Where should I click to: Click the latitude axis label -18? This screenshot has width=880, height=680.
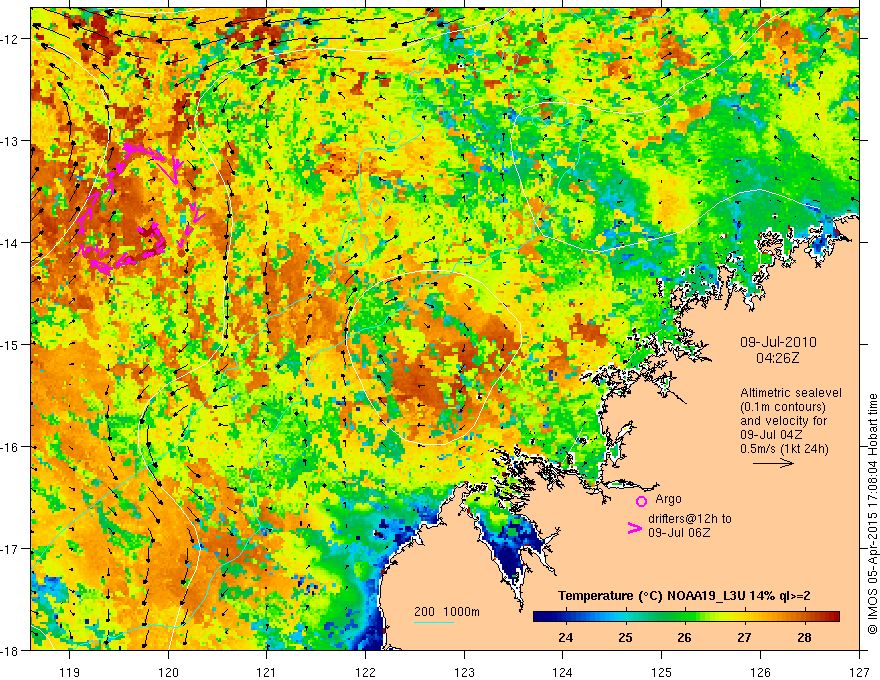pyautogui.click(x=9, y=650)
